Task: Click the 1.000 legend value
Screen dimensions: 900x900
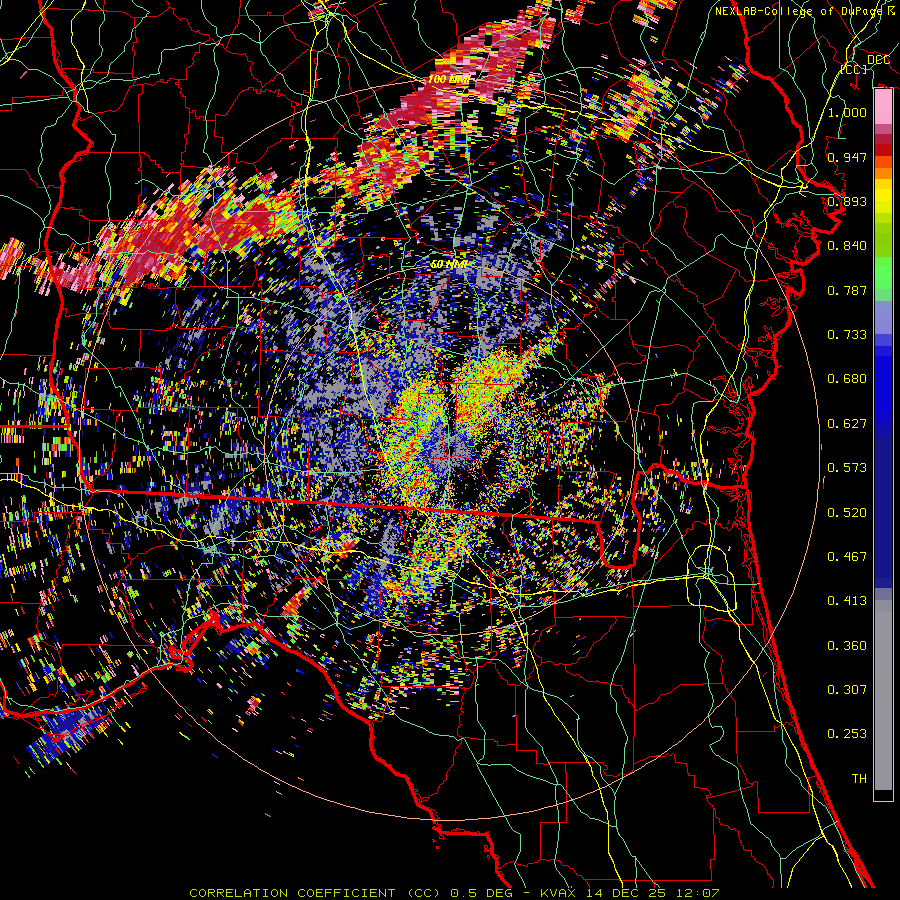Action: point(847,112)
